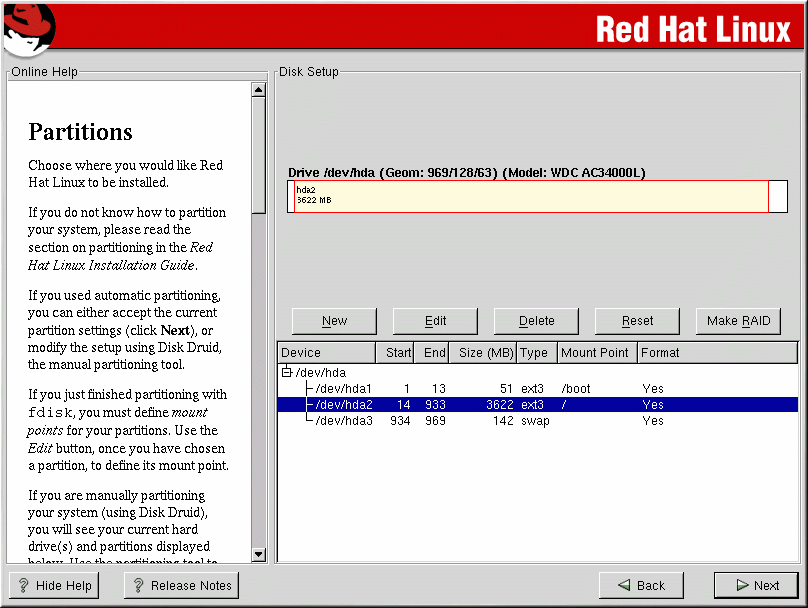Sort the list by Device column header

(326, 353)
